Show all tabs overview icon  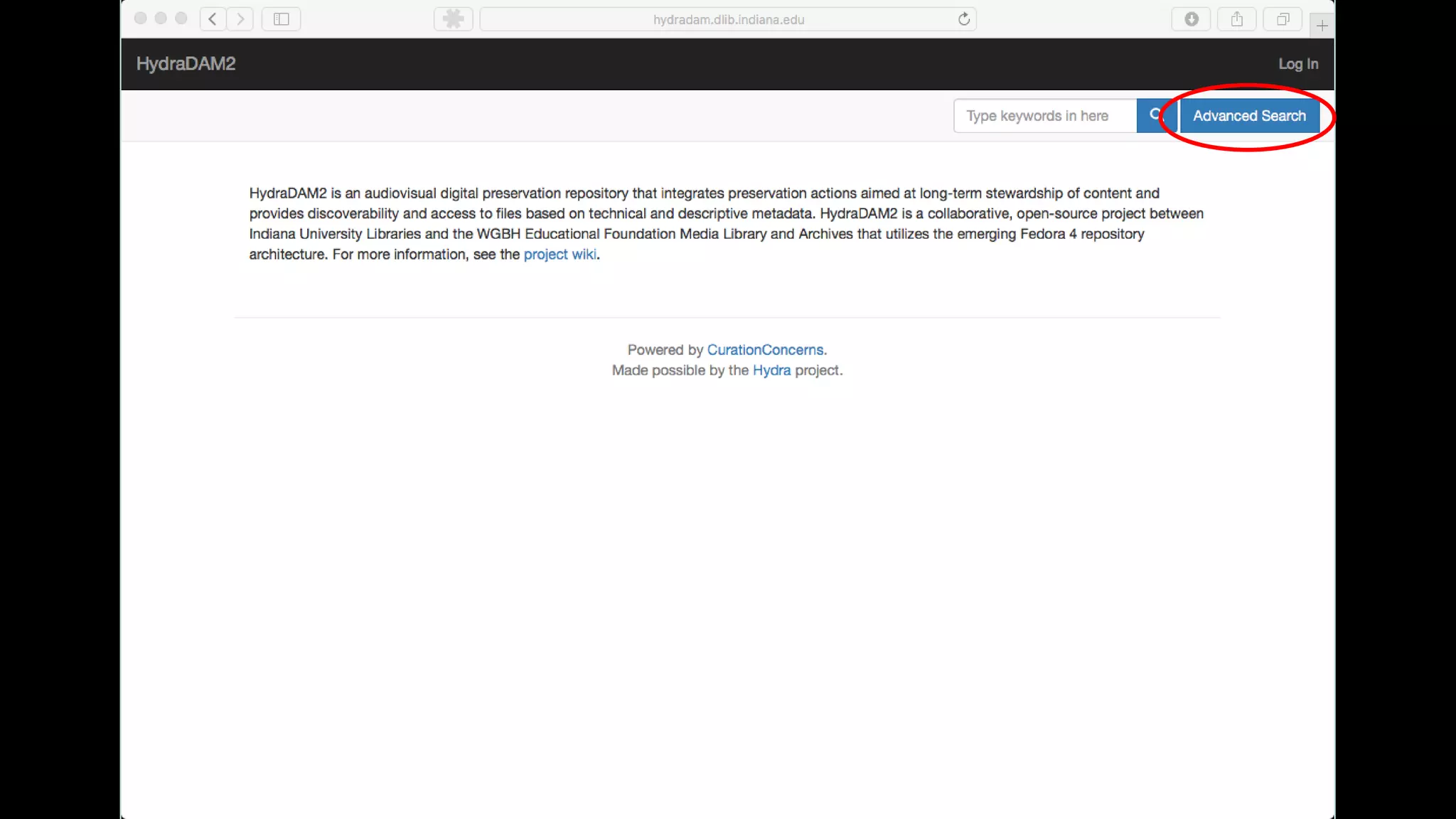pyautogui.click(x=1283, y=19)
